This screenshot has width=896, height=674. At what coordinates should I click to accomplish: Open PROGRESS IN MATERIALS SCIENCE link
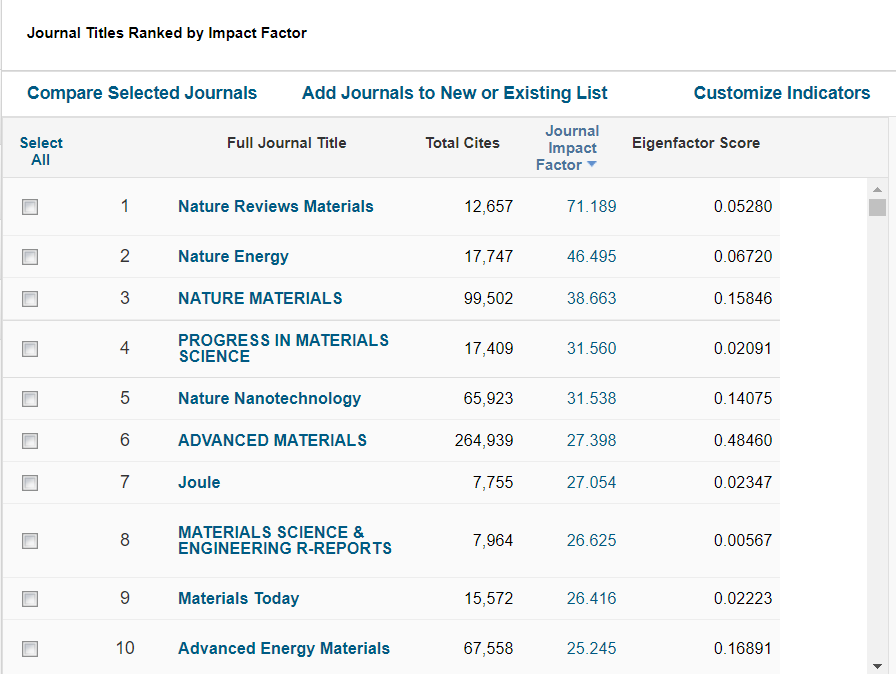283,348
